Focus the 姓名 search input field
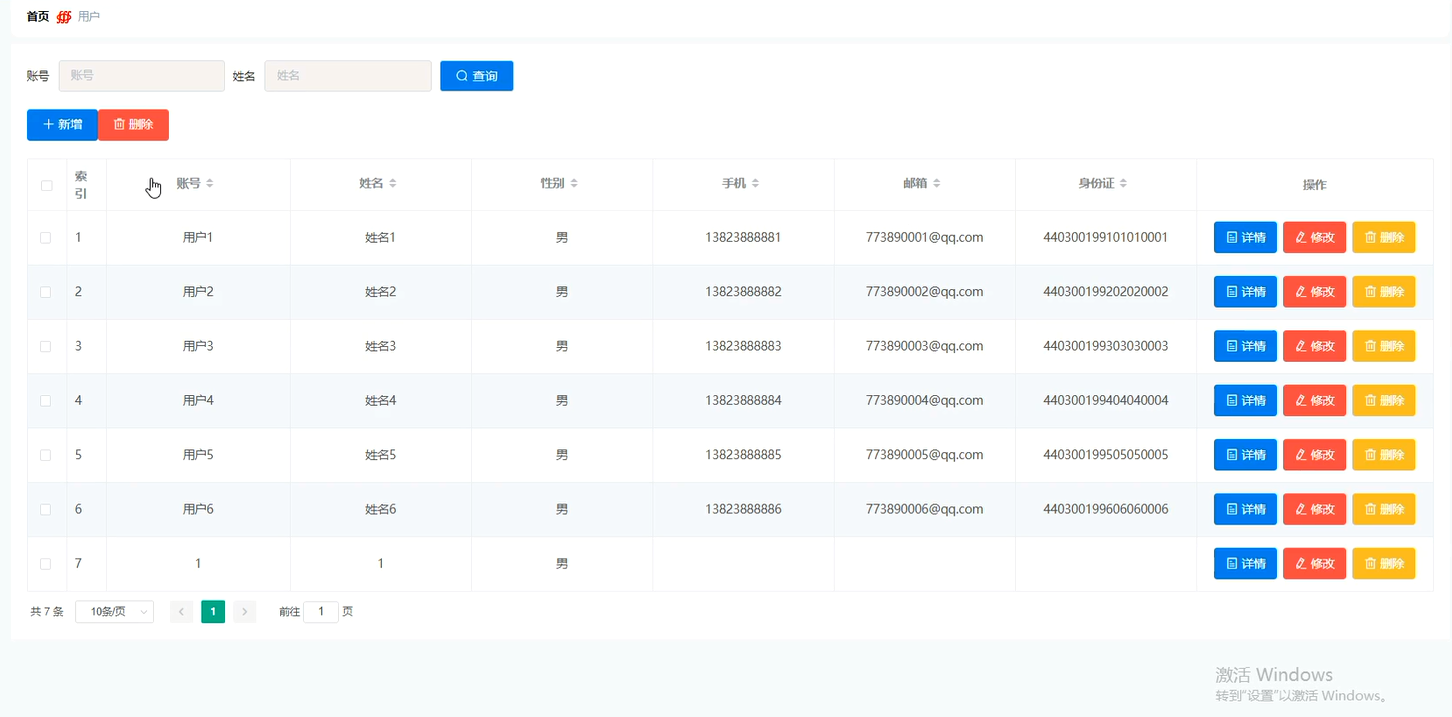The height and width of the screenshot is (717, 1452). point(348,76)
